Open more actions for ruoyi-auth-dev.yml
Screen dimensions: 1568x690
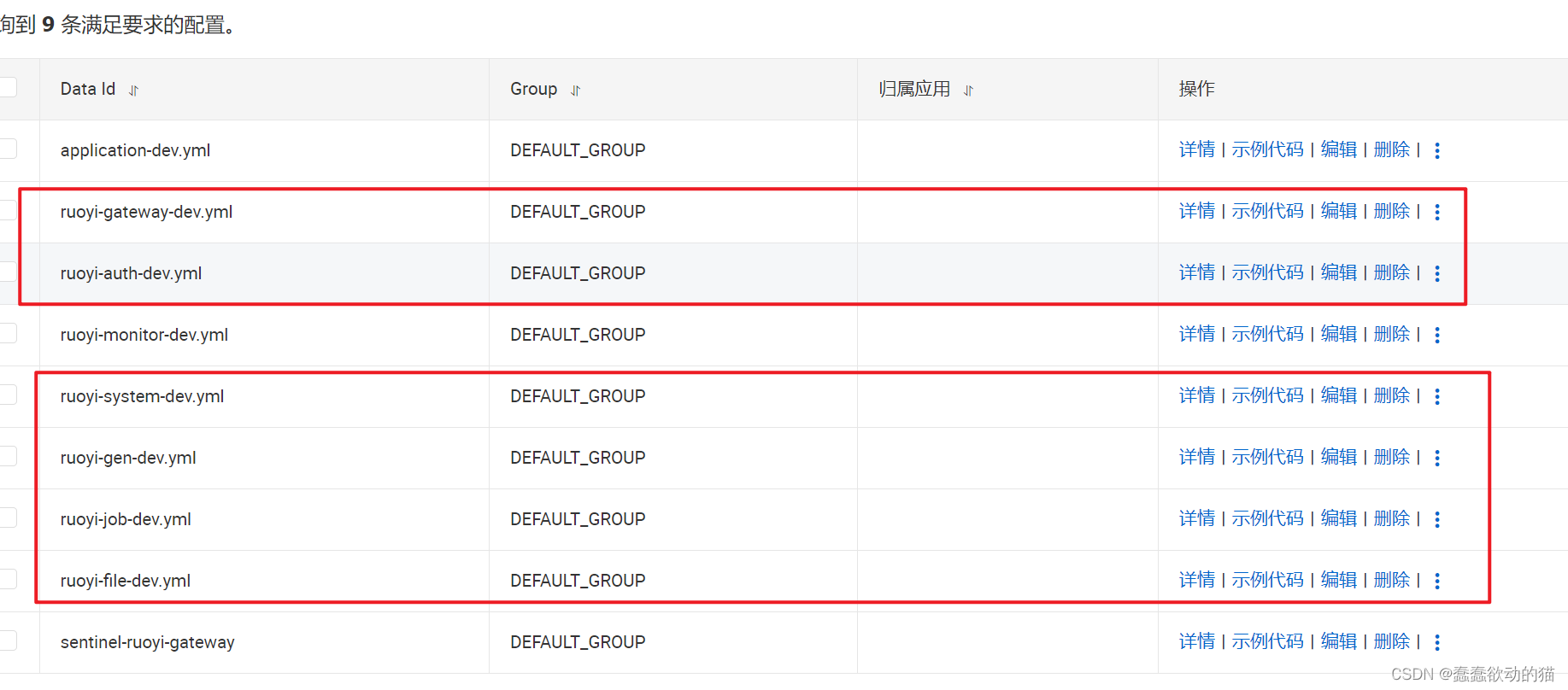(x=1437, y=273)
